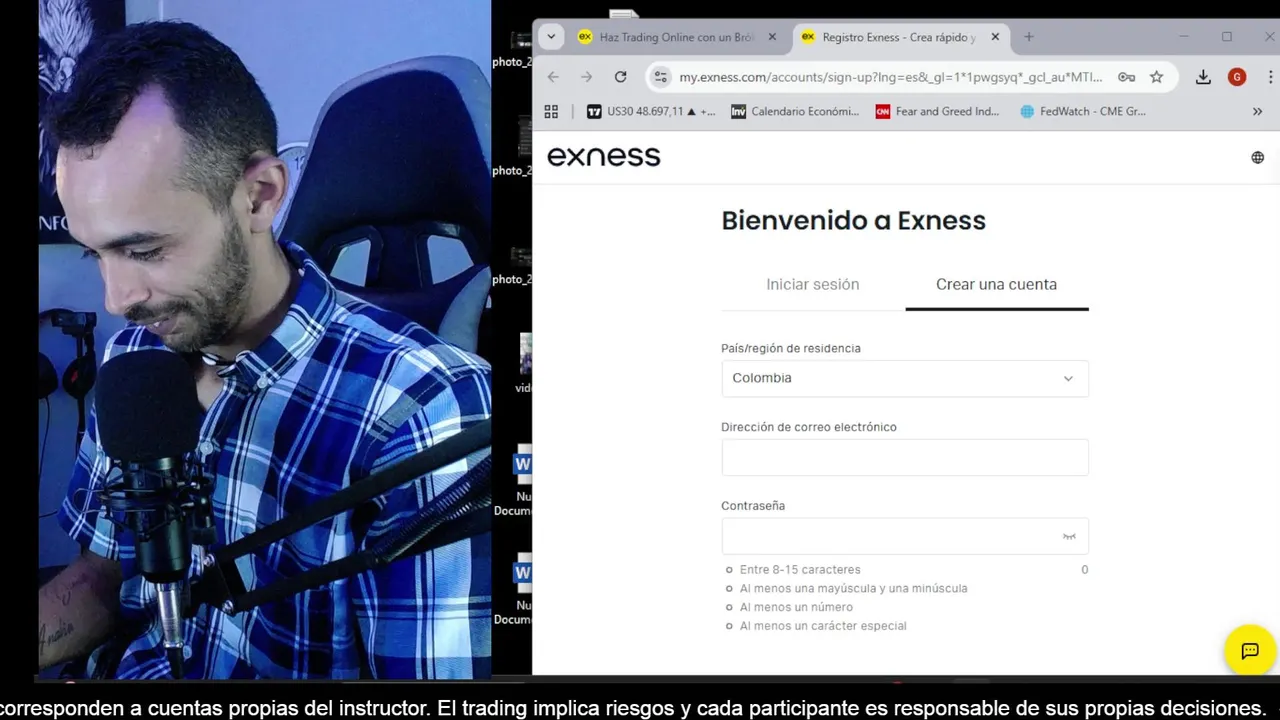The image size is (1280, 720).
Task: Switch to the Iniciar sesión tab
Action: (813, 284)
